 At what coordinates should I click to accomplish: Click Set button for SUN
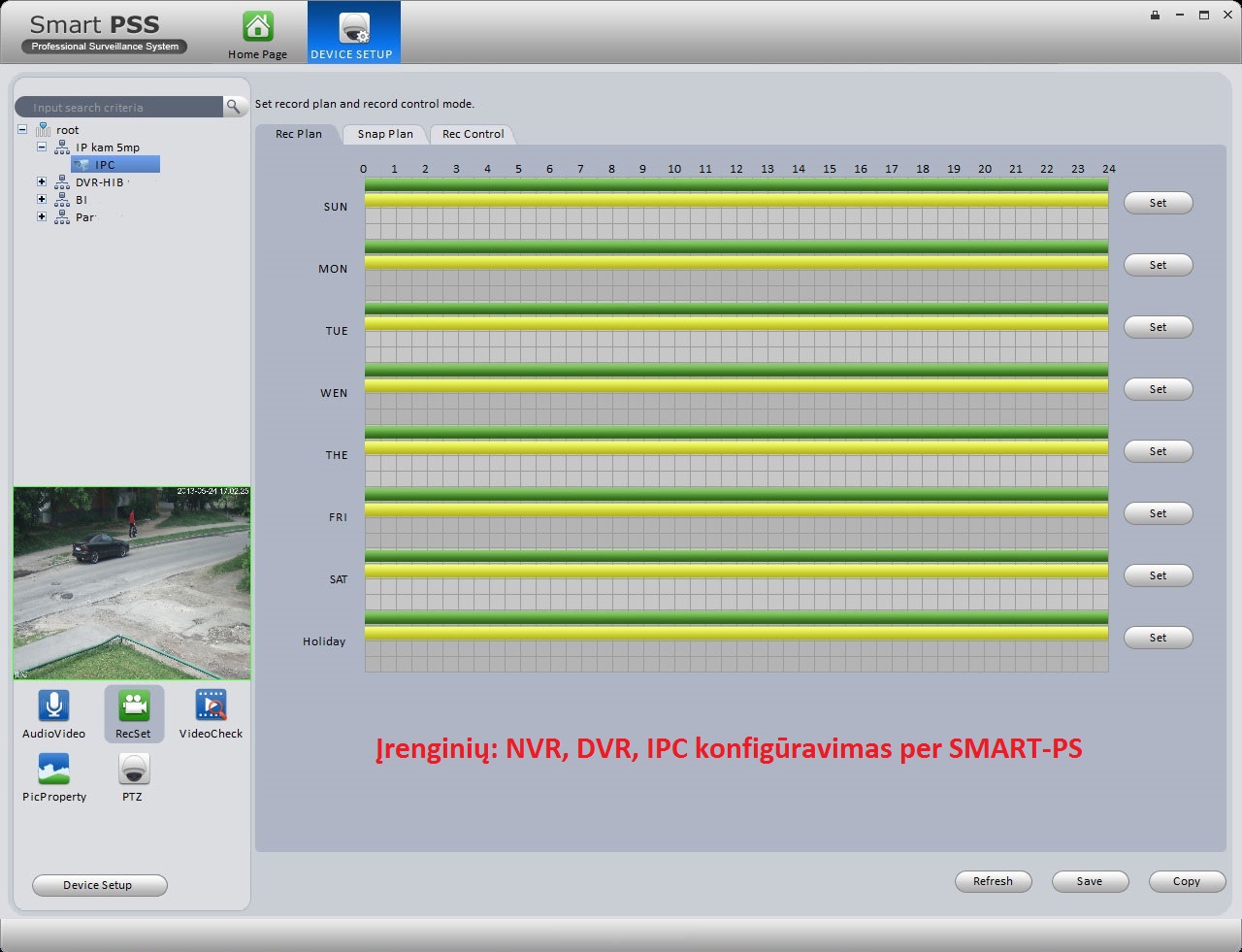pyautogui.click(x=1158, y=203)
